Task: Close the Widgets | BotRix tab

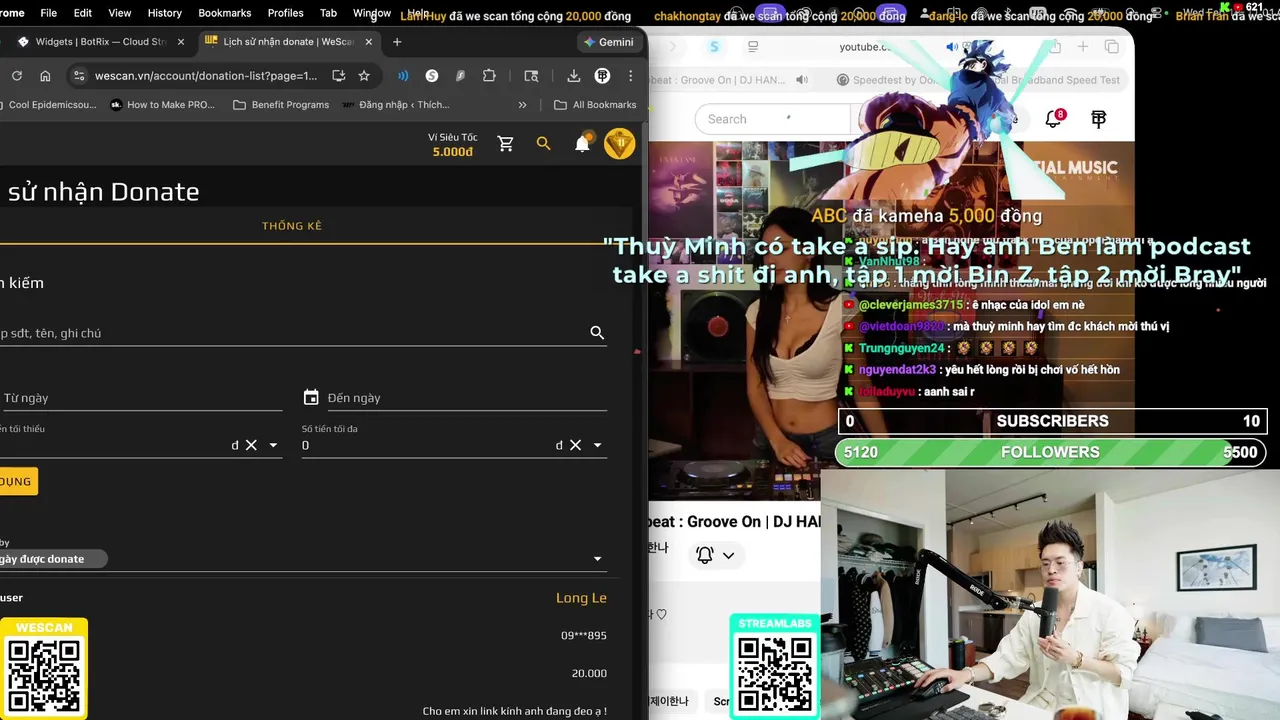Action: click(181, 42)
